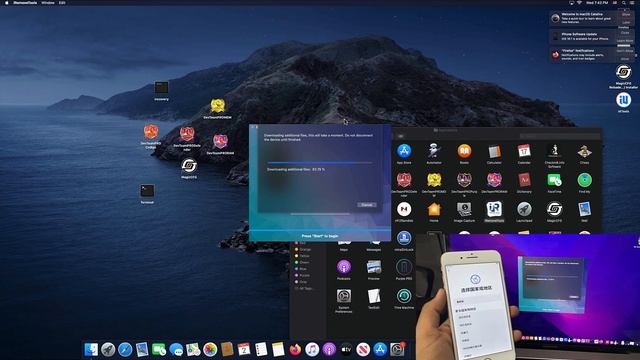The width and height of the screenshot is (640, 360).
Task: Select the DevTeamPROMAR icon on the desktop
Action: pyautogui.click(x=220, y=142)
